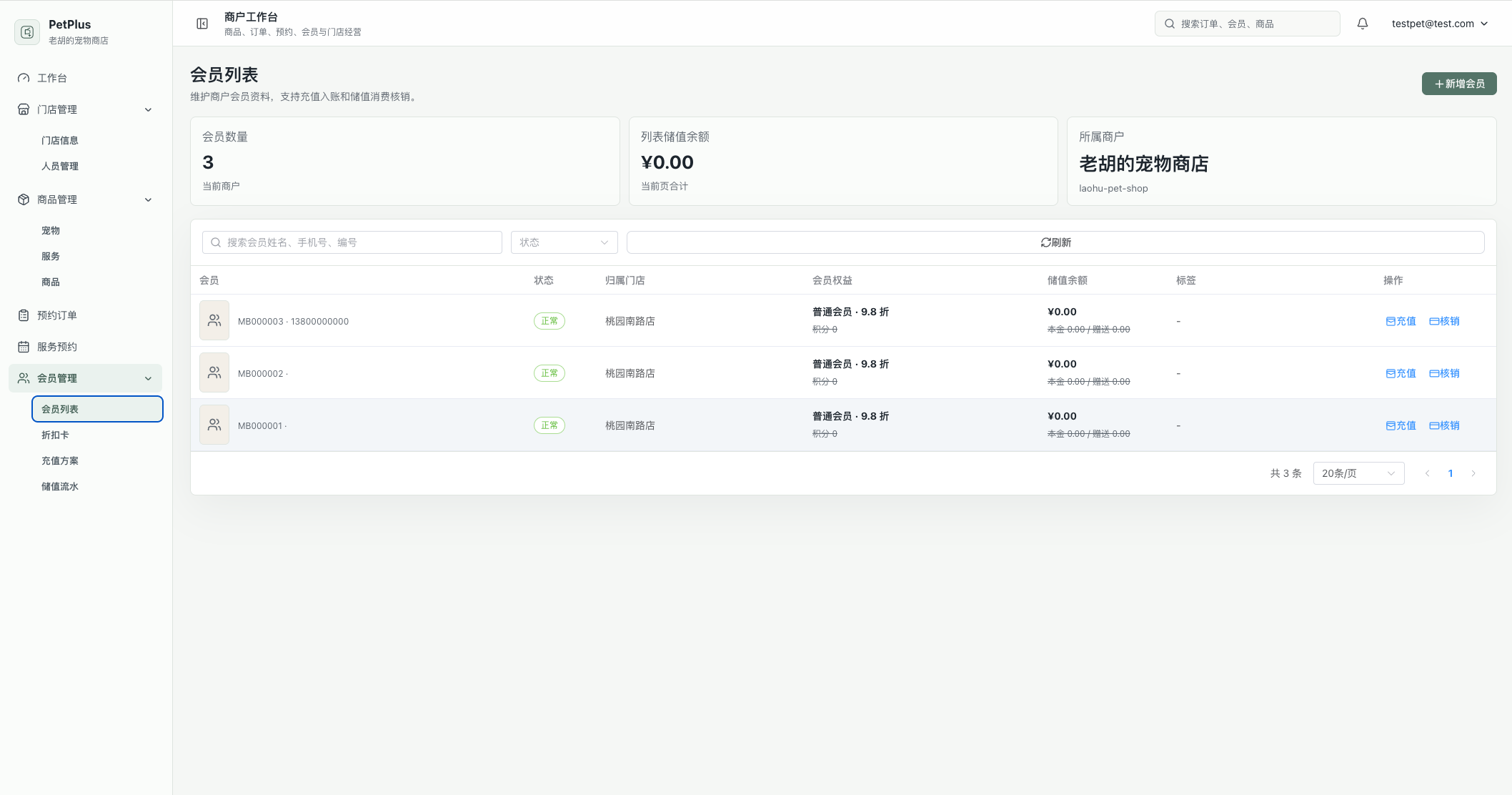Click 充值 for member MB000002
The height and width of the screenshot is (795, 1512).
click(x=1401, y=373)
